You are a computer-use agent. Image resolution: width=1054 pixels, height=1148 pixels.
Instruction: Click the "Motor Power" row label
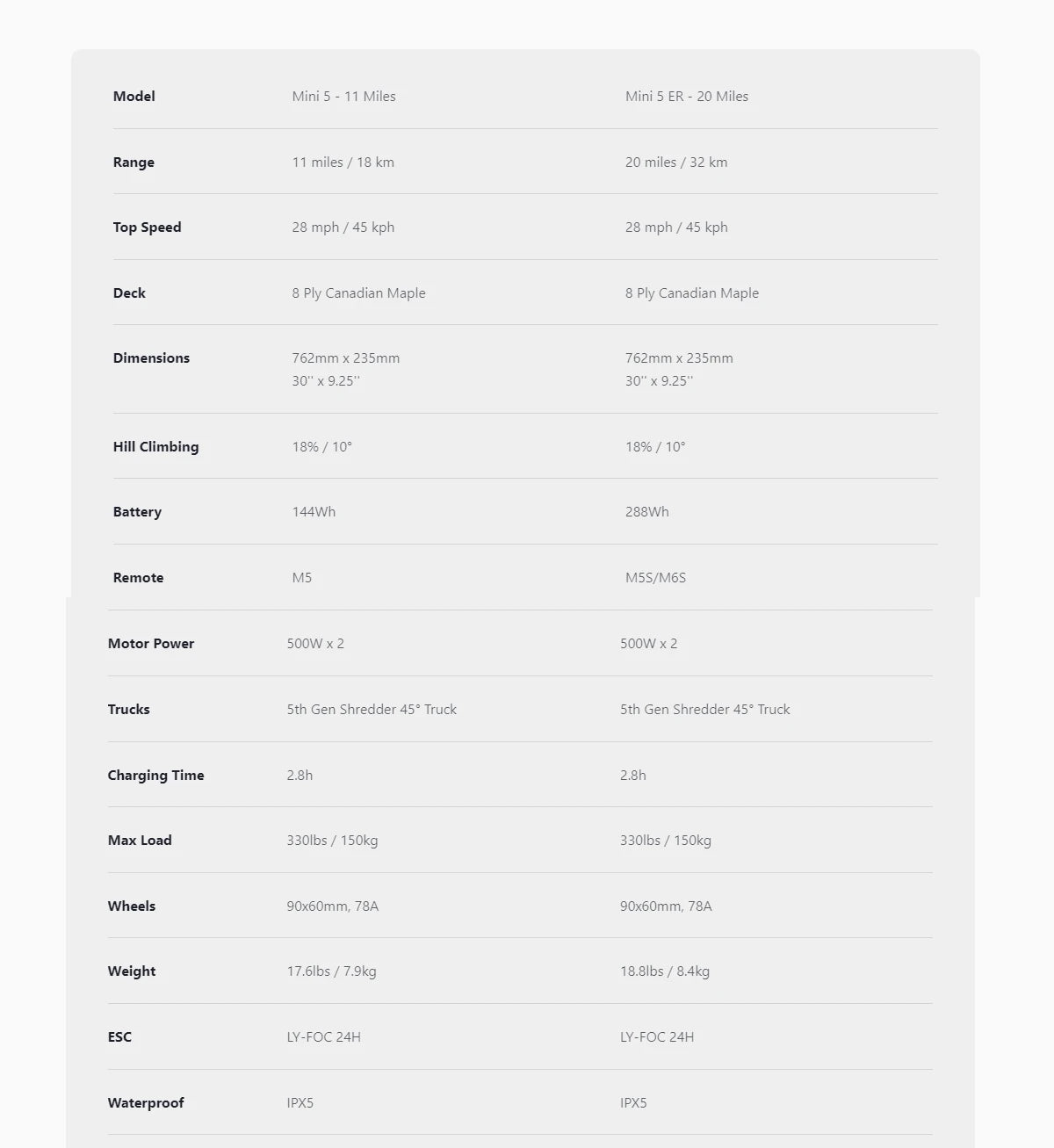point(151,644)
